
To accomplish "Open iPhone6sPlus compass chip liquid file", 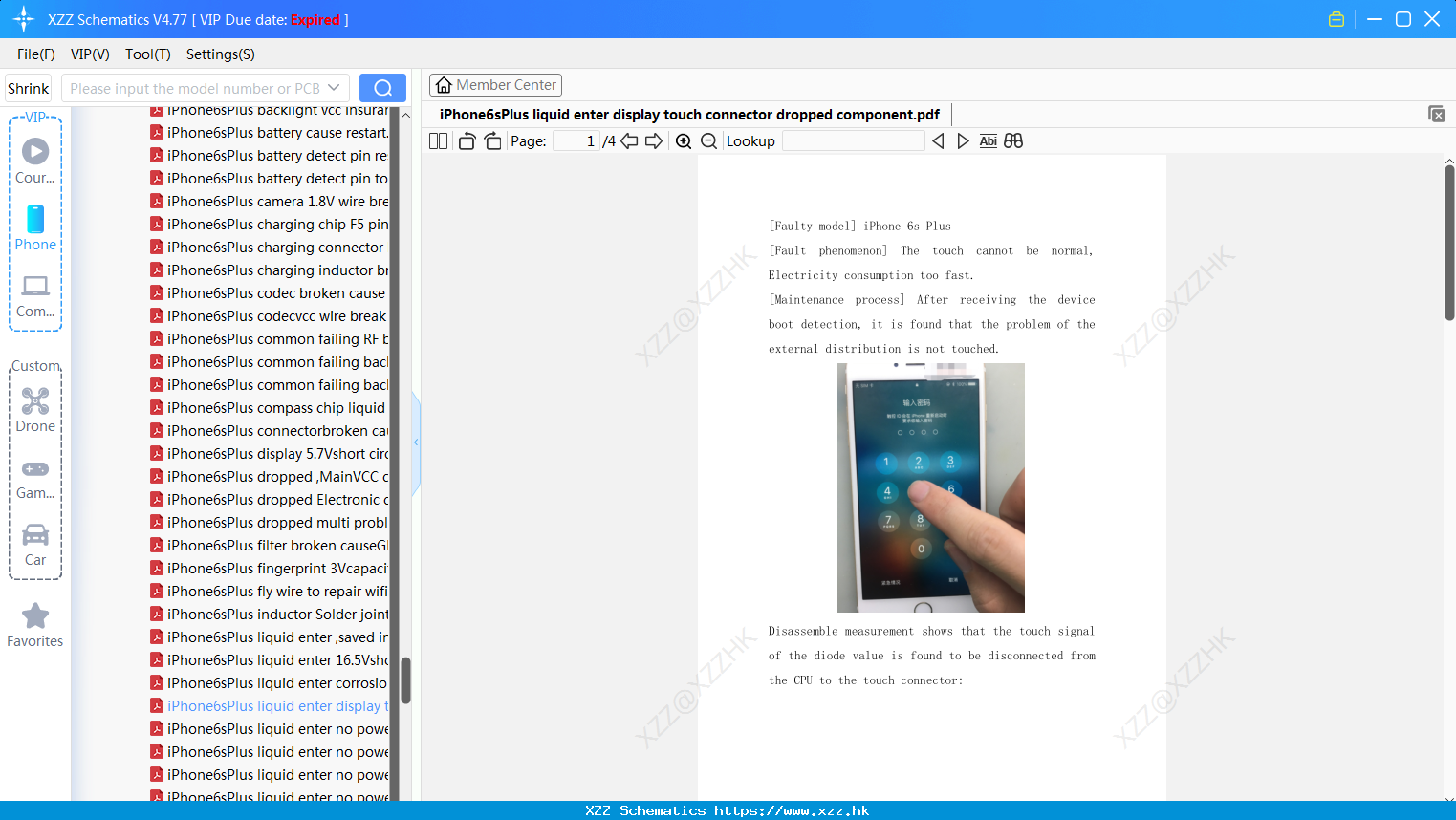I will click(270, 408).
